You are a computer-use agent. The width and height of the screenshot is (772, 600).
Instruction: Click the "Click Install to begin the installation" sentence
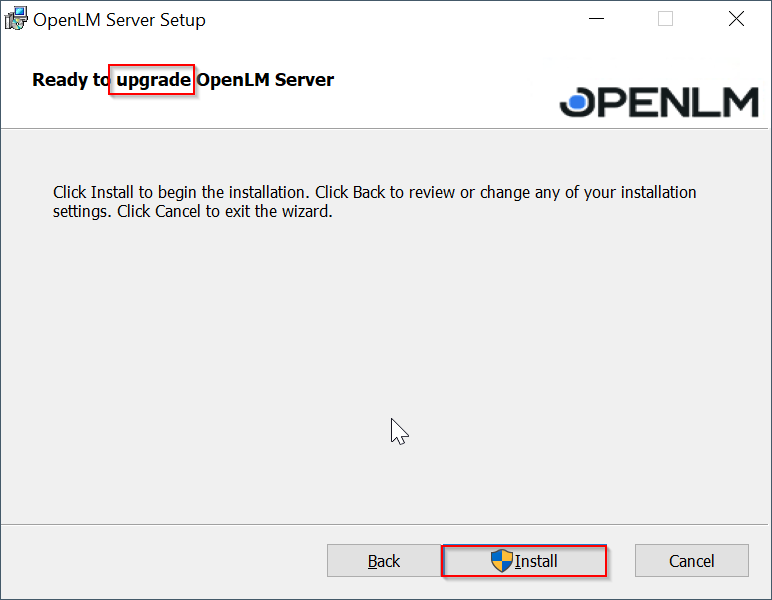point(182,192)
